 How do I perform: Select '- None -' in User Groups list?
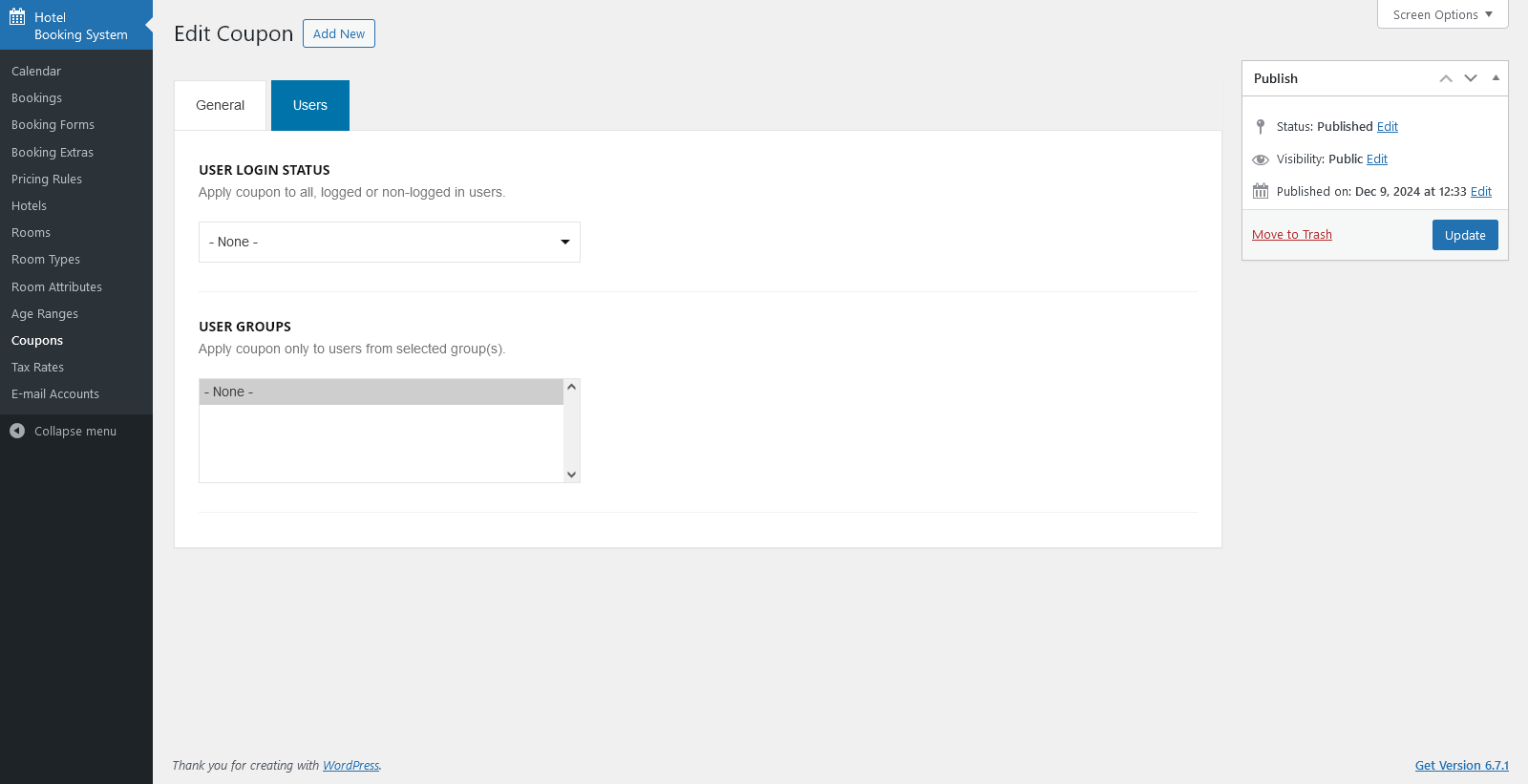point(381,392)
